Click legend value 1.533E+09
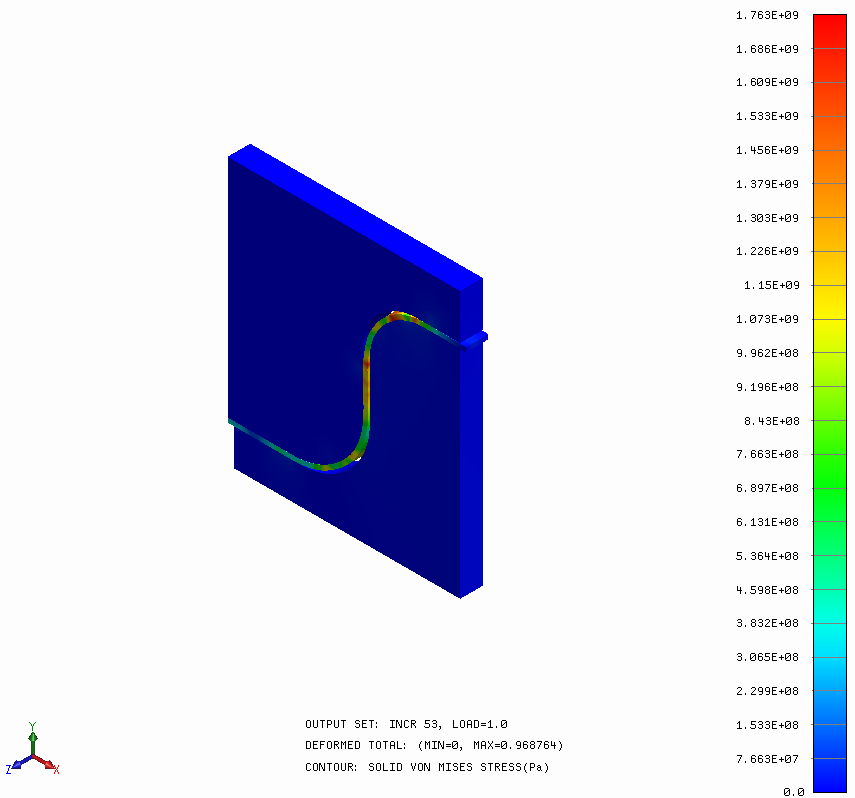This screenshot has width=855, height=798. point(767,116)
